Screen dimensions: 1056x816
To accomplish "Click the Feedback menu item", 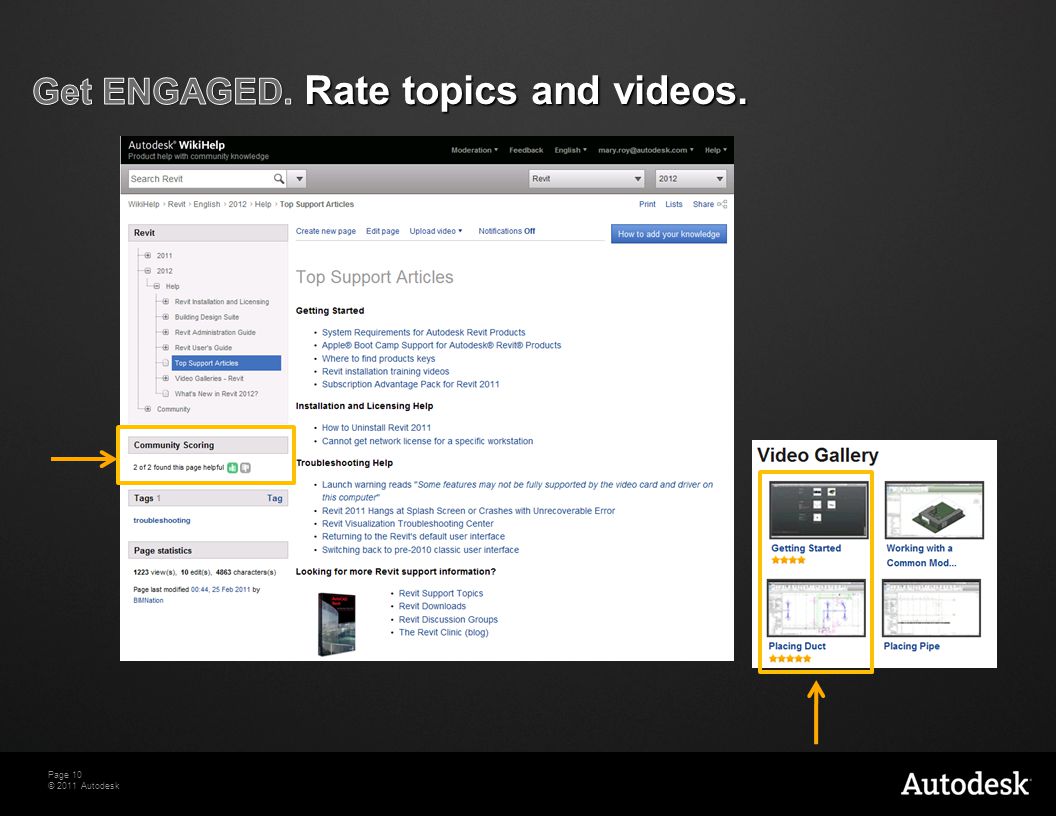I will pyautogui.click(x=526, y=150).
